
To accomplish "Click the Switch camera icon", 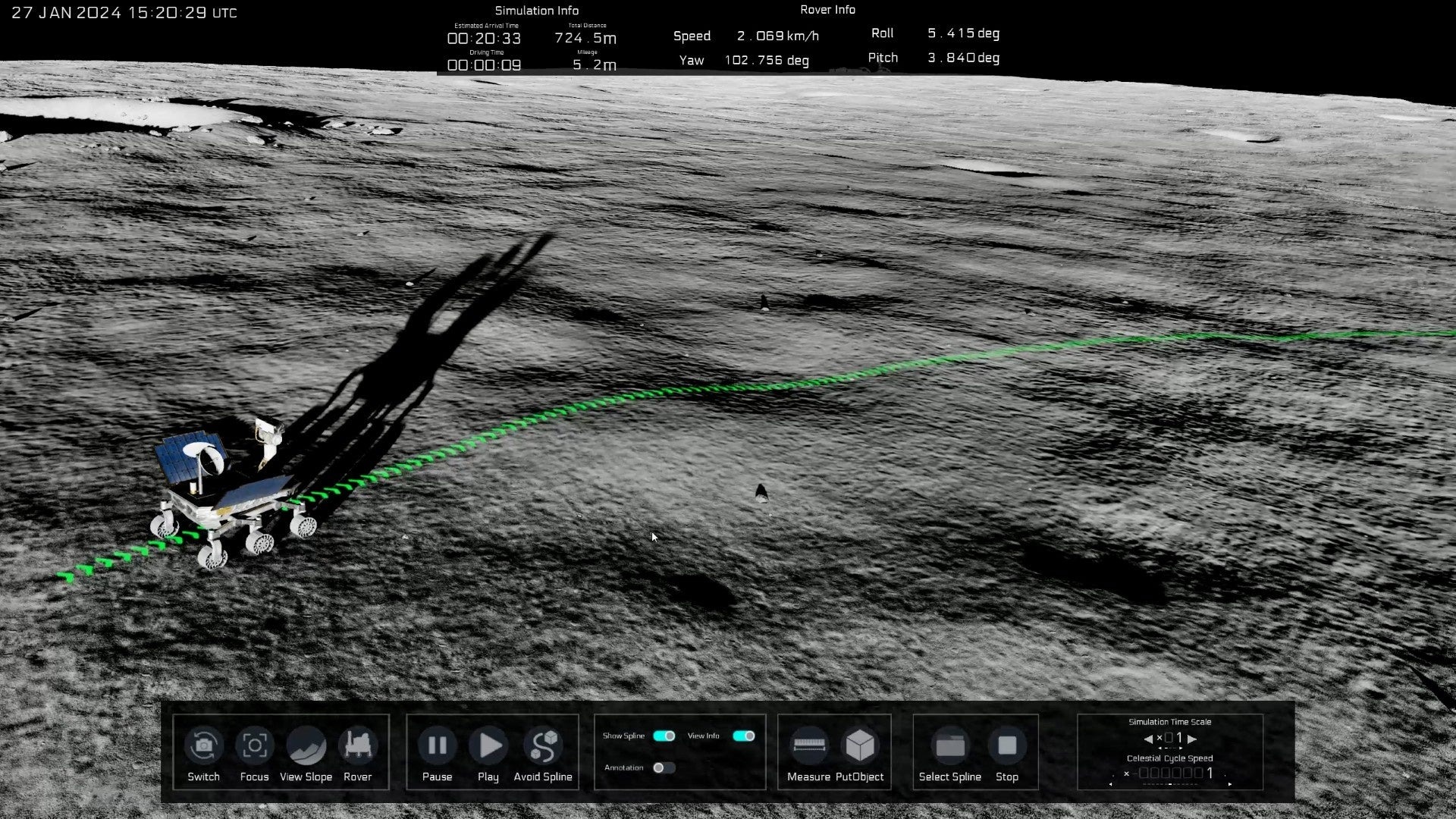I will point(203,746).
